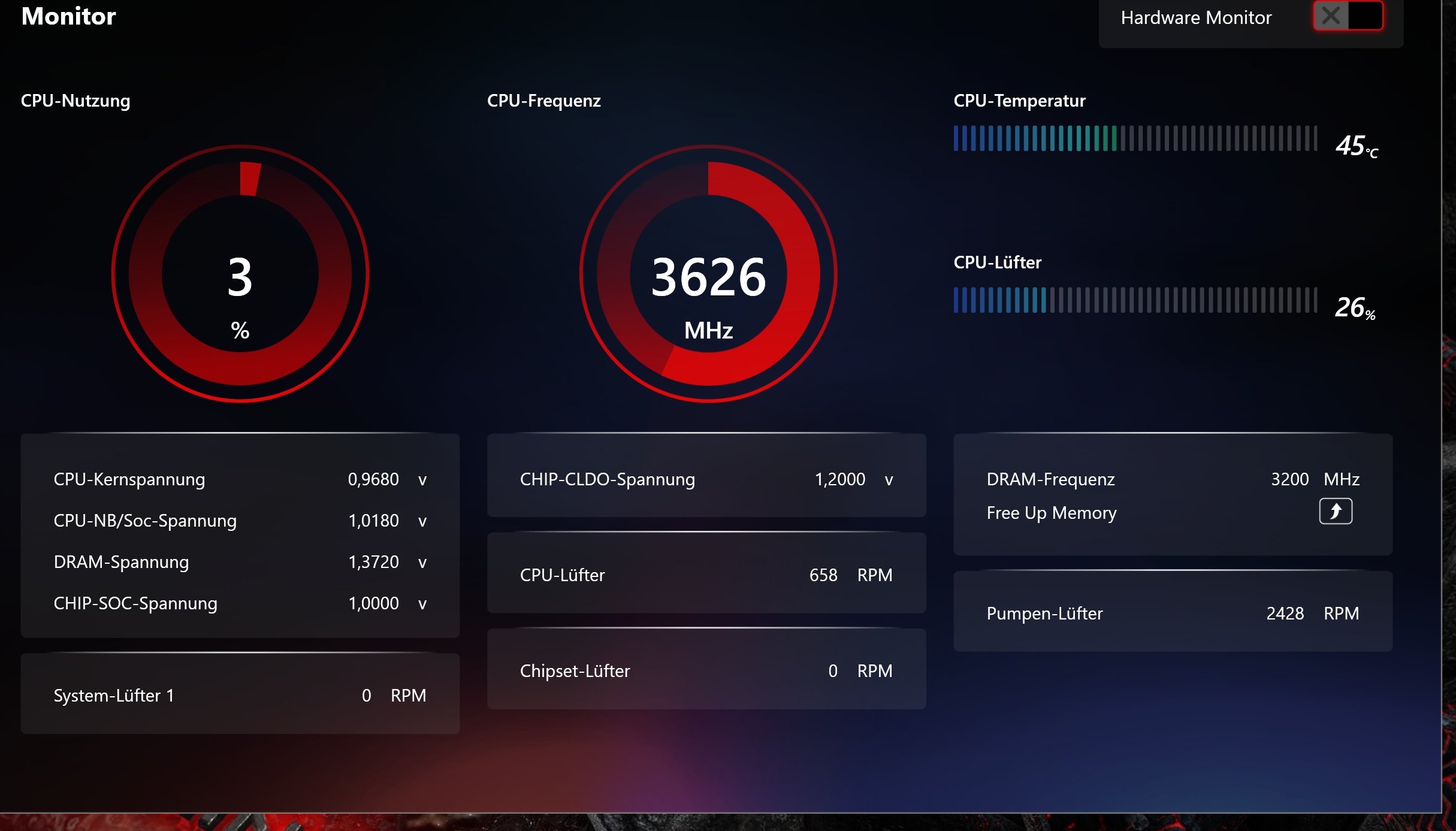Image resolution: width=1456 pixels, height=831 pixels.
Task: Select the CPU-NB/Soc-Spannung value
Action: pos(373,521)
